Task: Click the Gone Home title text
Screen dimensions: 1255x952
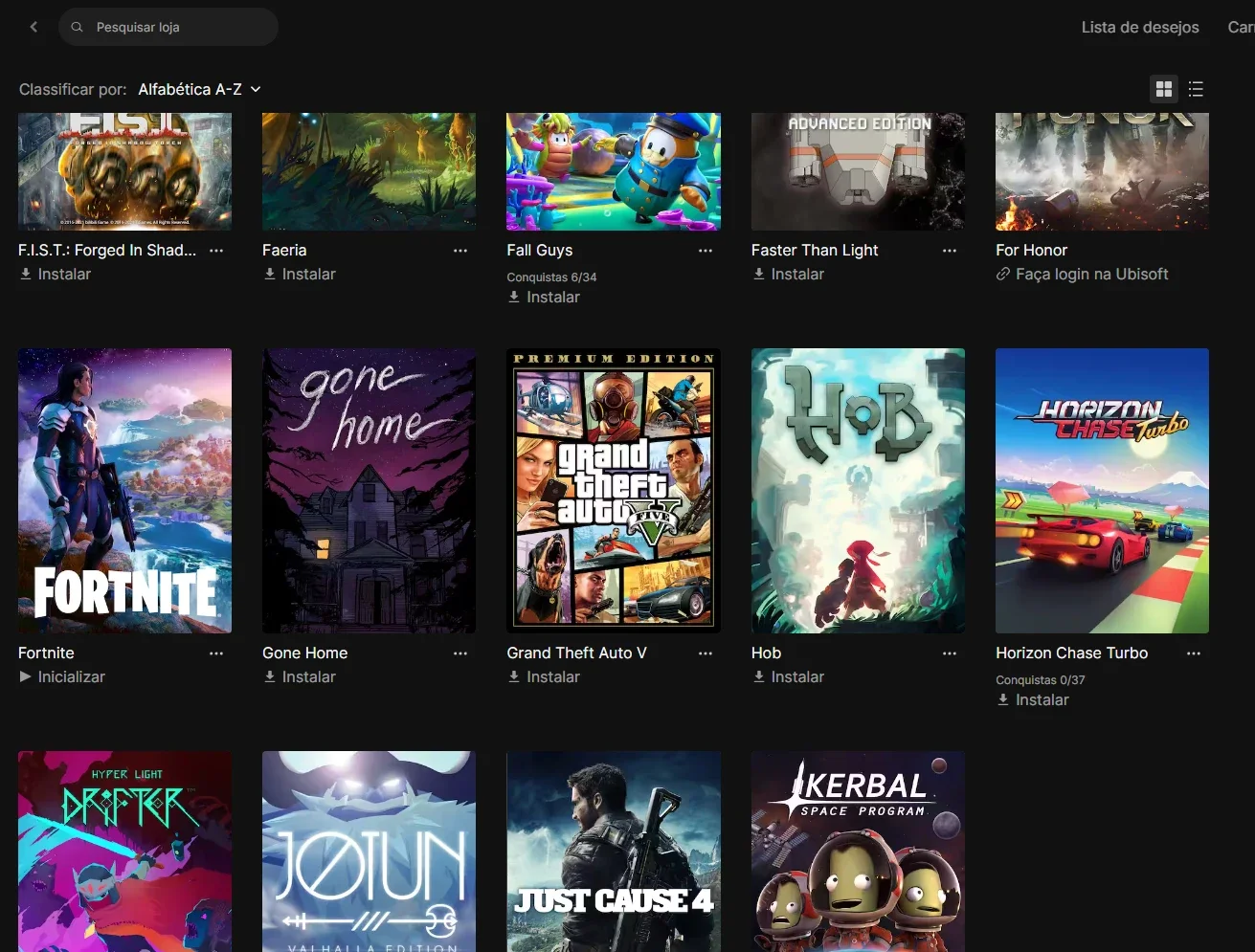Action: click(x=305, y=653)
